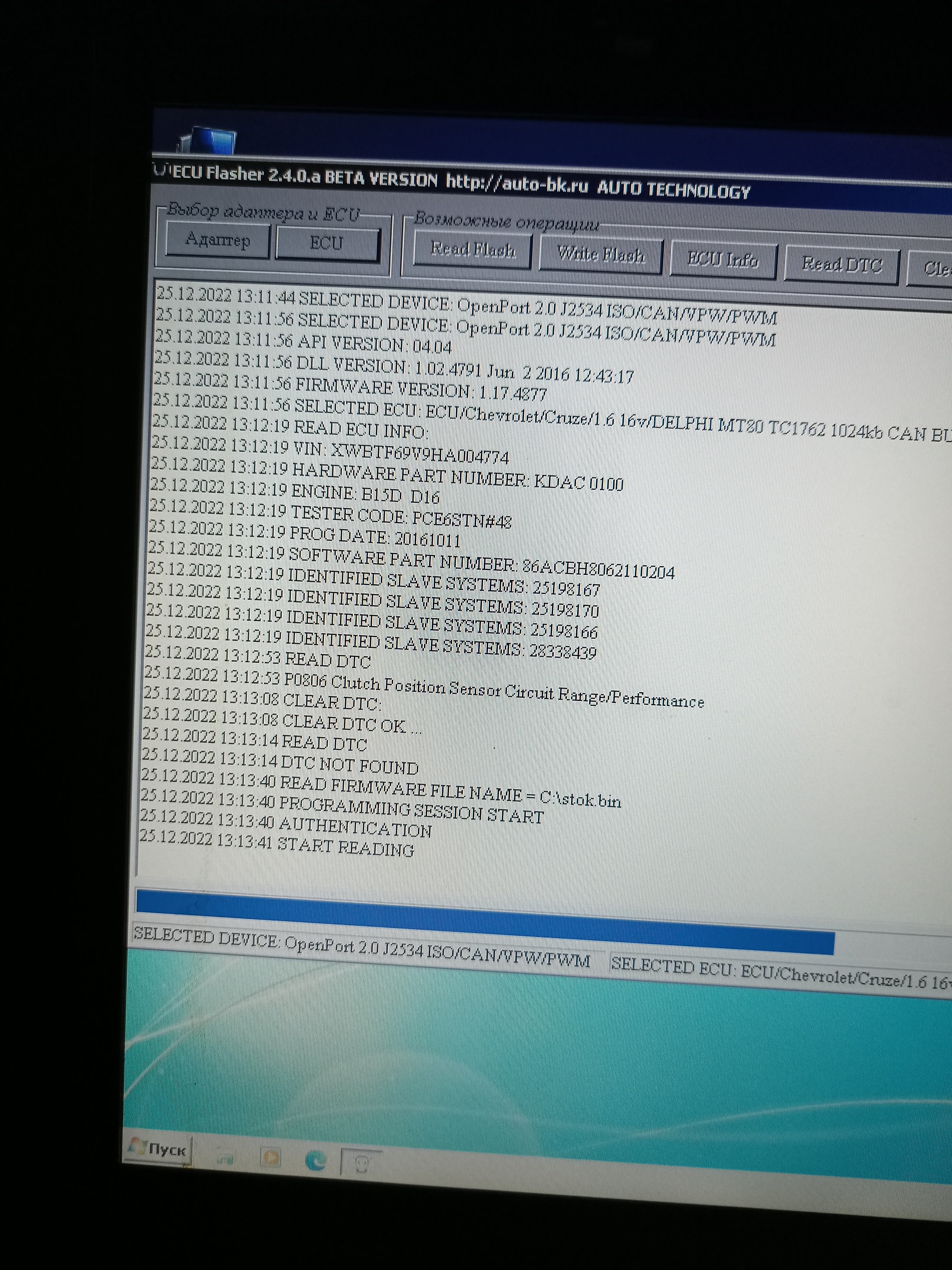Click the Write Flash button
This screenshot has width=952, height=1270.
coord(600,256)
